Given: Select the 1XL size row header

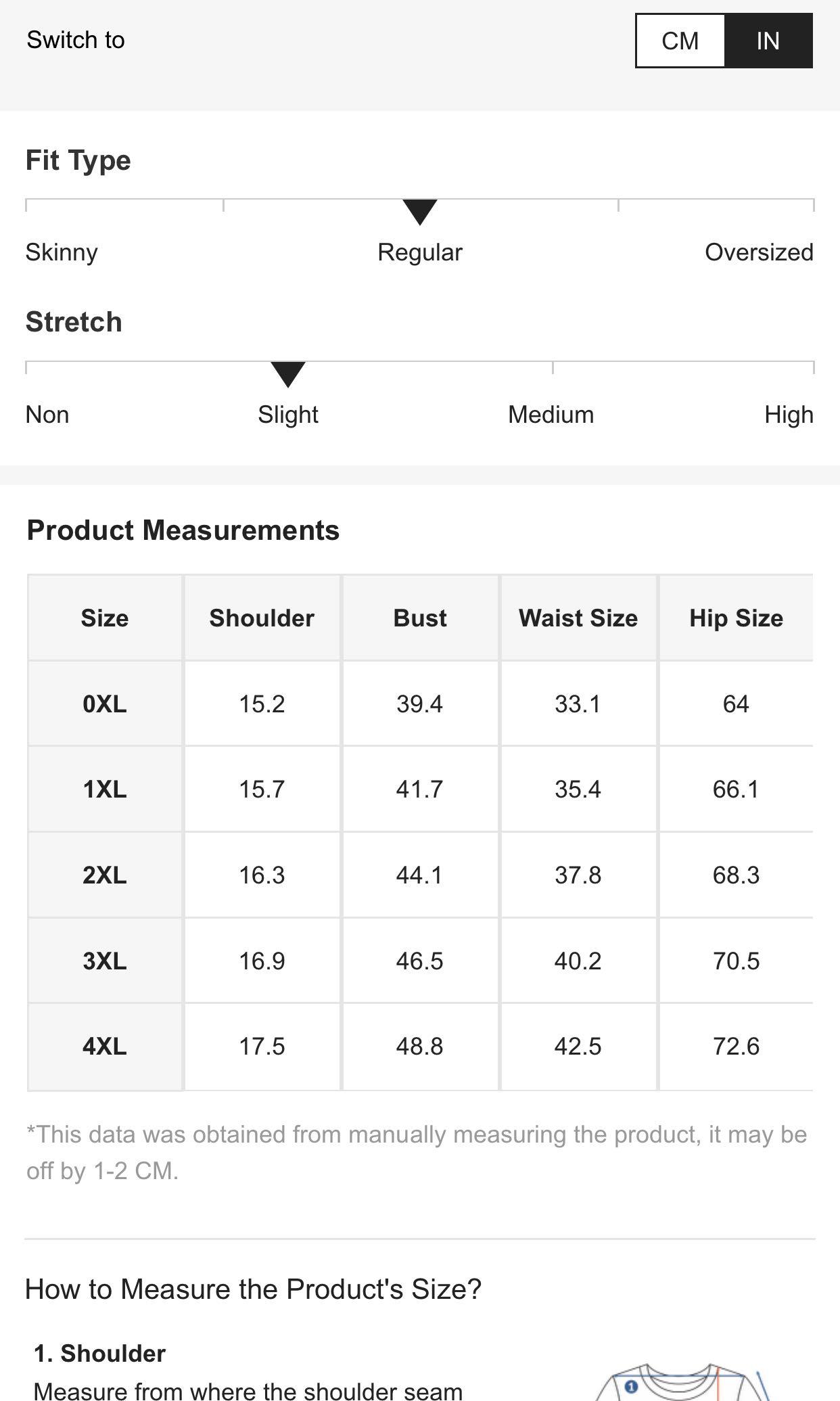Looking at the screenshot, I should [x=105, y=789].
